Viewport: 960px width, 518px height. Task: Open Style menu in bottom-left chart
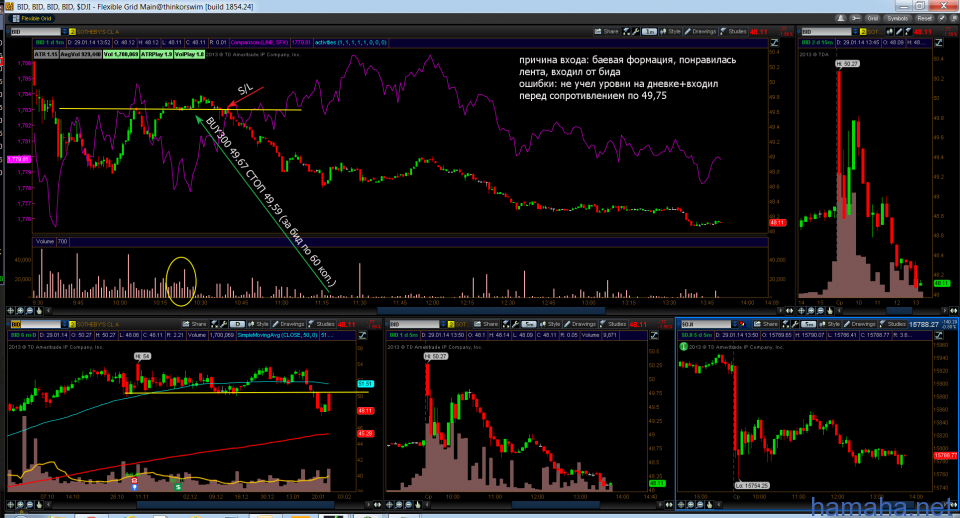click(x=258, y=324)
